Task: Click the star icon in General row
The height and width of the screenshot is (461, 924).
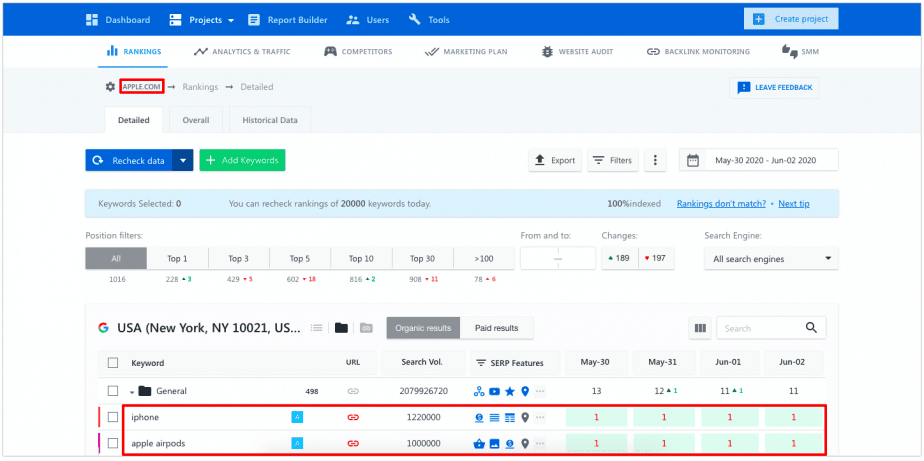Action: tap(510, 391)
